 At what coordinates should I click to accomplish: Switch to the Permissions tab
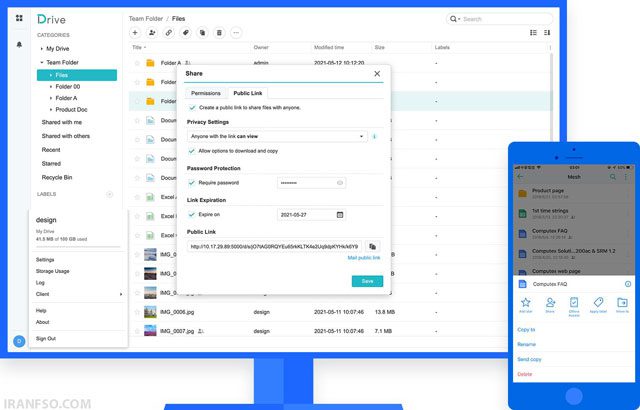coord(206,93)
